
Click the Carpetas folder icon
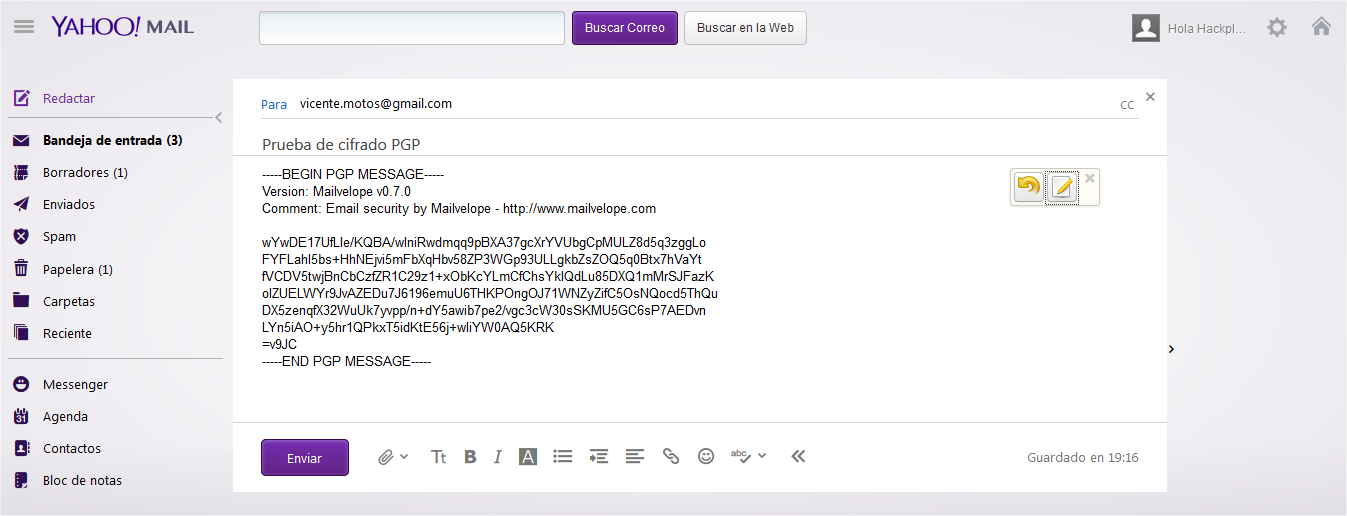coord(21,301)
